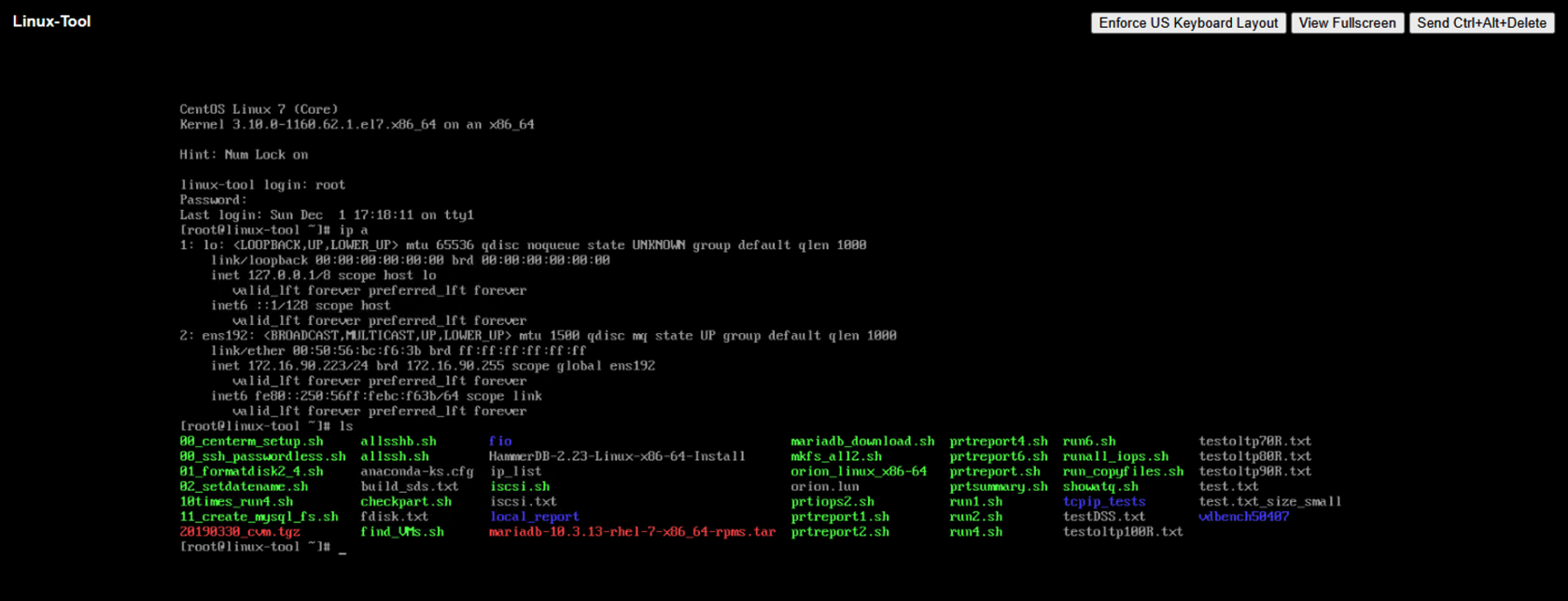Click orion.lun in the listing
The width and height of the screenshot is (1568, 601).
point(825,486)
